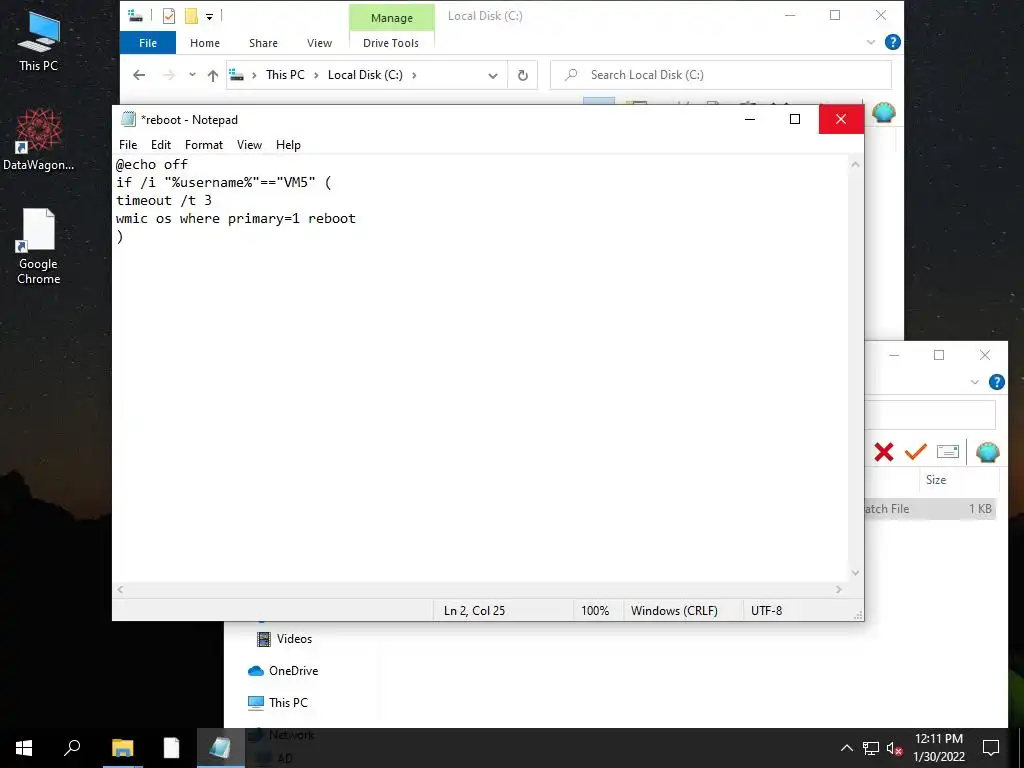Click the File Explorer taskbar icon
1024x768 pixels.
pos(122,748)
